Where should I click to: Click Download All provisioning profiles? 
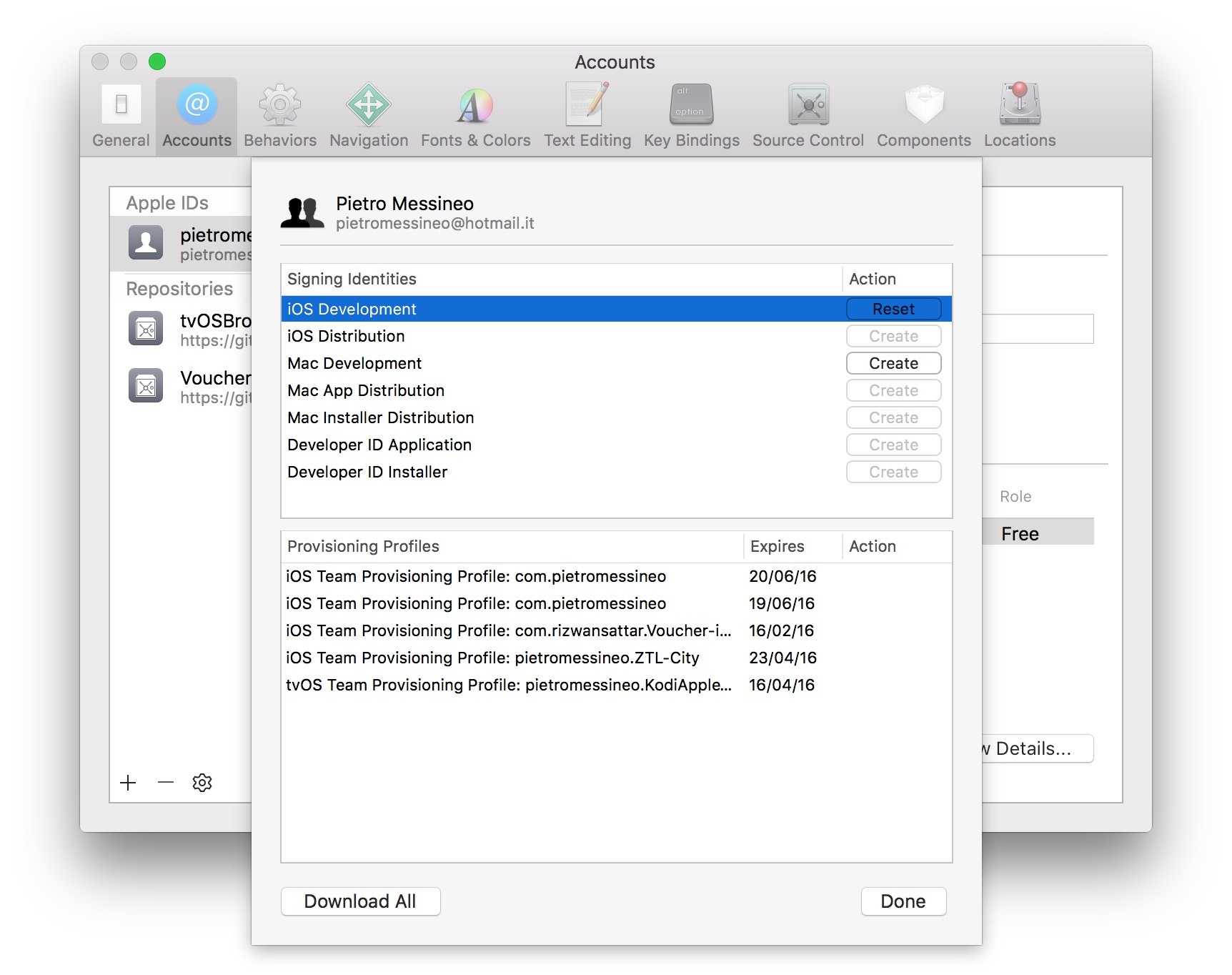tap(360, 901)
